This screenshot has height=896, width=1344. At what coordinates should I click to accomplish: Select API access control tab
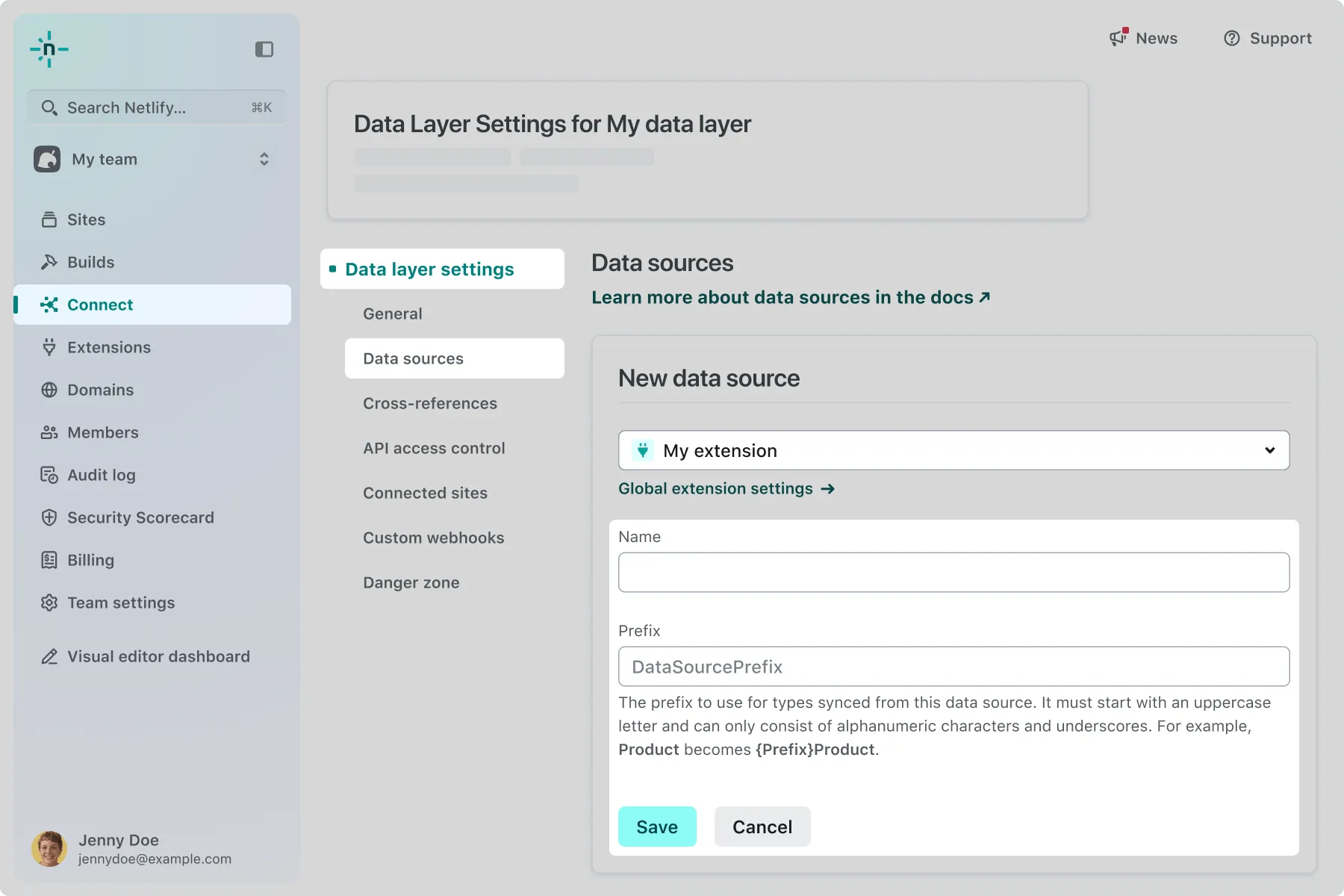point(454,448)
